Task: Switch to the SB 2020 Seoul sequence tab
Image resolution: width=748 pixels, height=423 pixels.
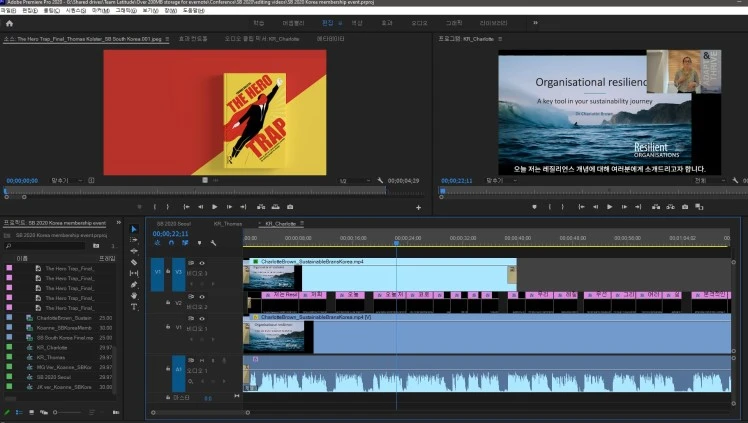Action: coord(173,224)
